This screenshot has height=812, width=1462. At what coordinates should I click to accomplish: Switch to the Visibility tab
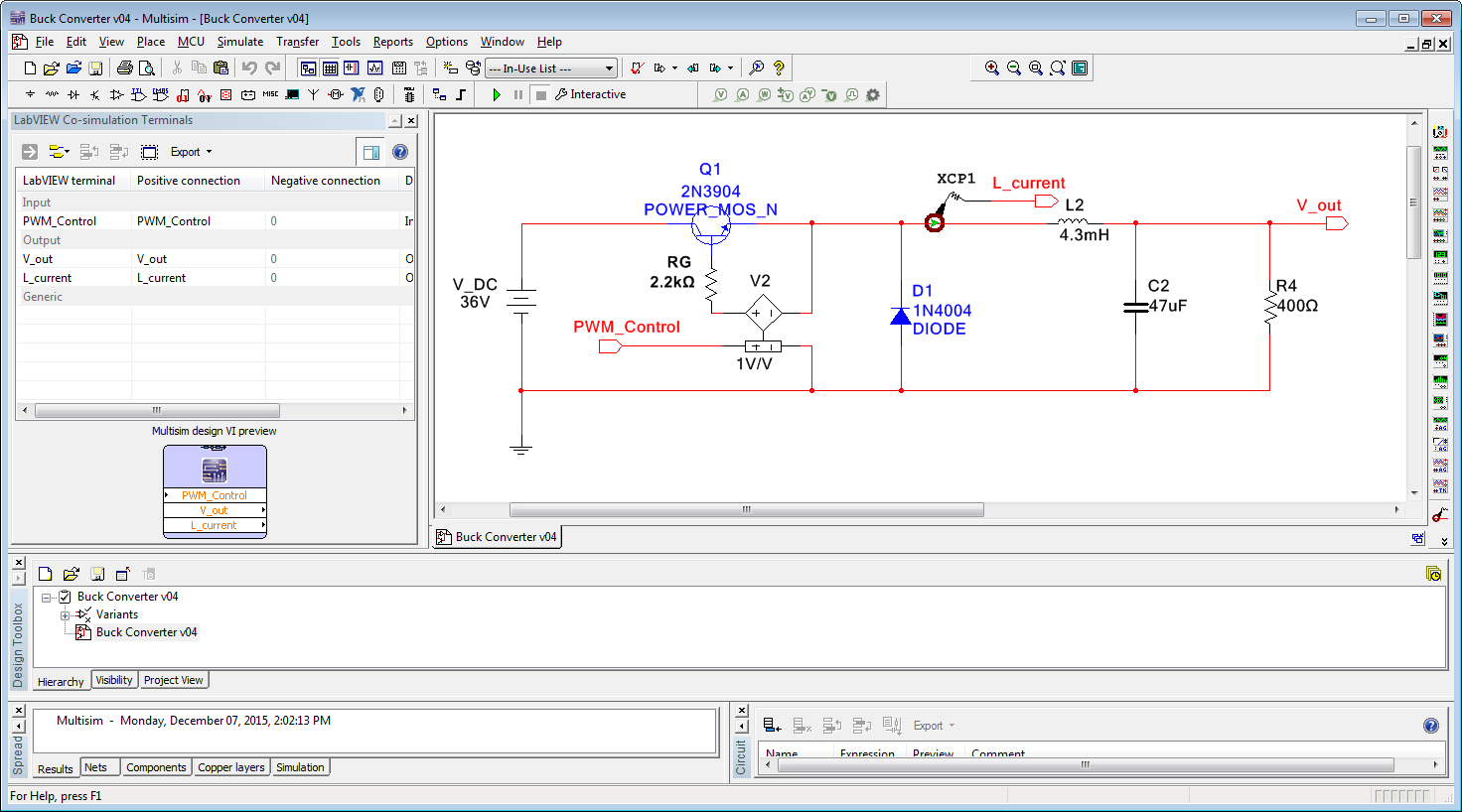(x=114, y=680)
